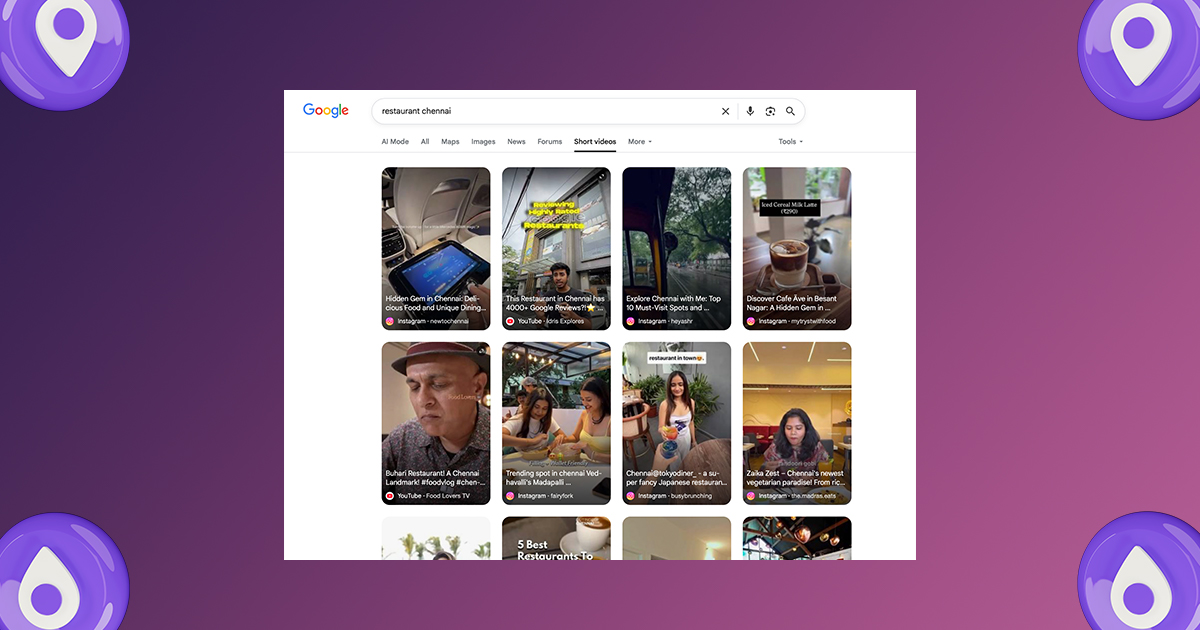
Task: Click the source text 'Instagram · mytrystwithfood'
Action: point(797,322)
